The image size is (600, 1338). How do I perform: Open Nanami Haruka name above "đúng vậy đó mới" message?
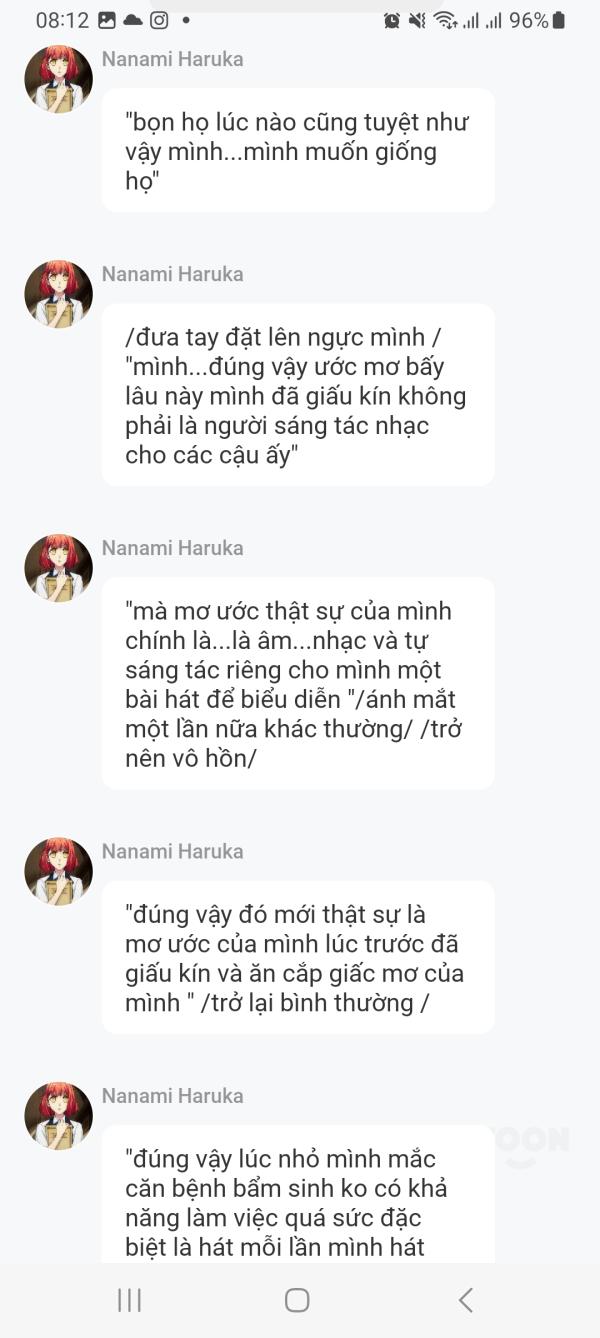[172, 851]
